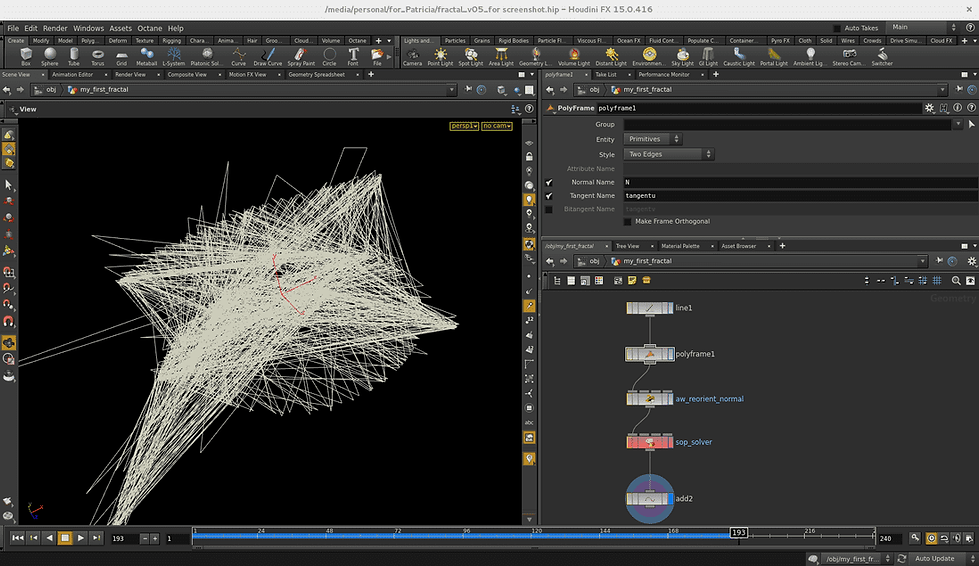The image size is (979, 566).
Task: Click the Play forward button
Action: 81,538
